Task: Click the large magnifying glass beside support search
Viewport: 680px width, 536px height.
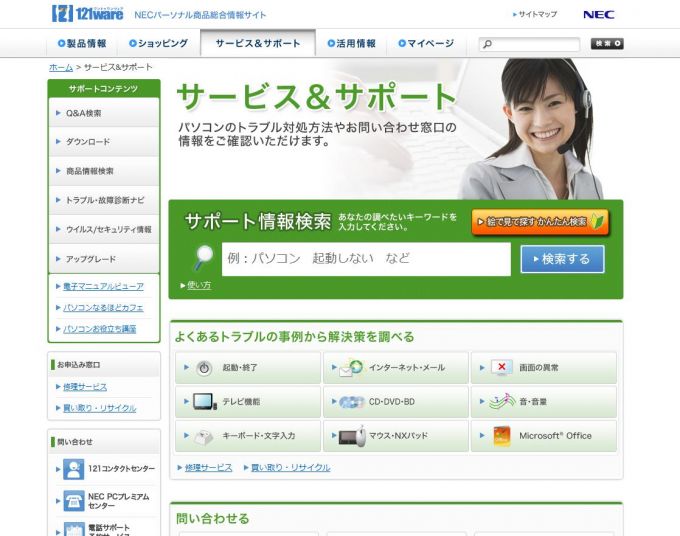Action: point(203,258)
